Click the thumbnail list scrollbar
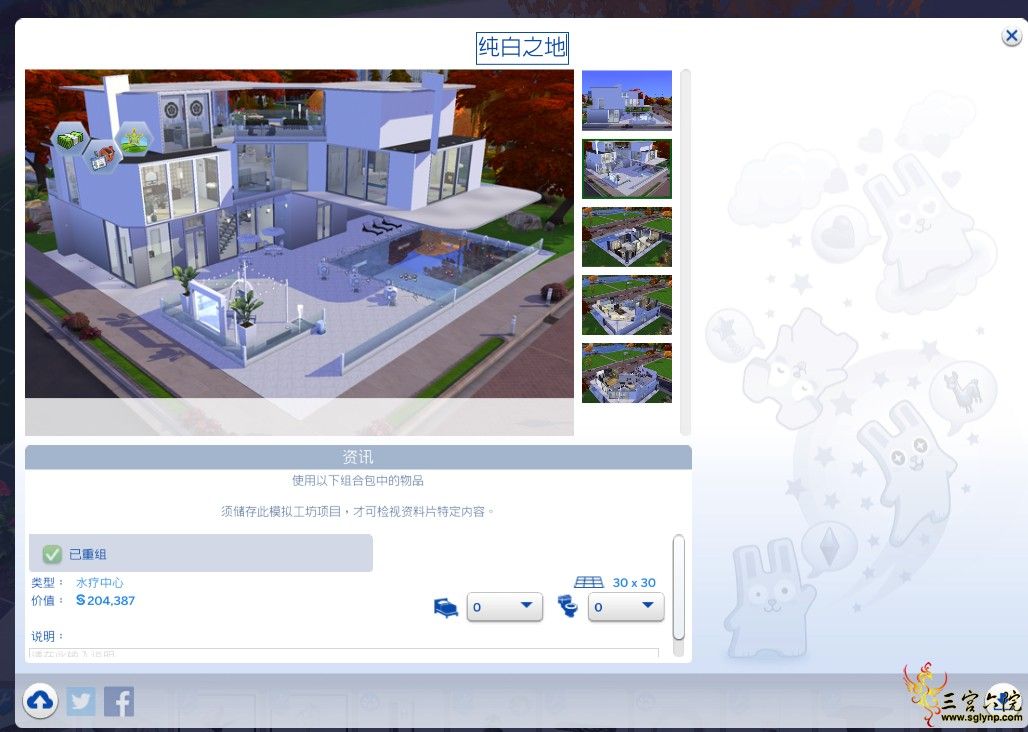1028x732 pixels. point(685,252)
